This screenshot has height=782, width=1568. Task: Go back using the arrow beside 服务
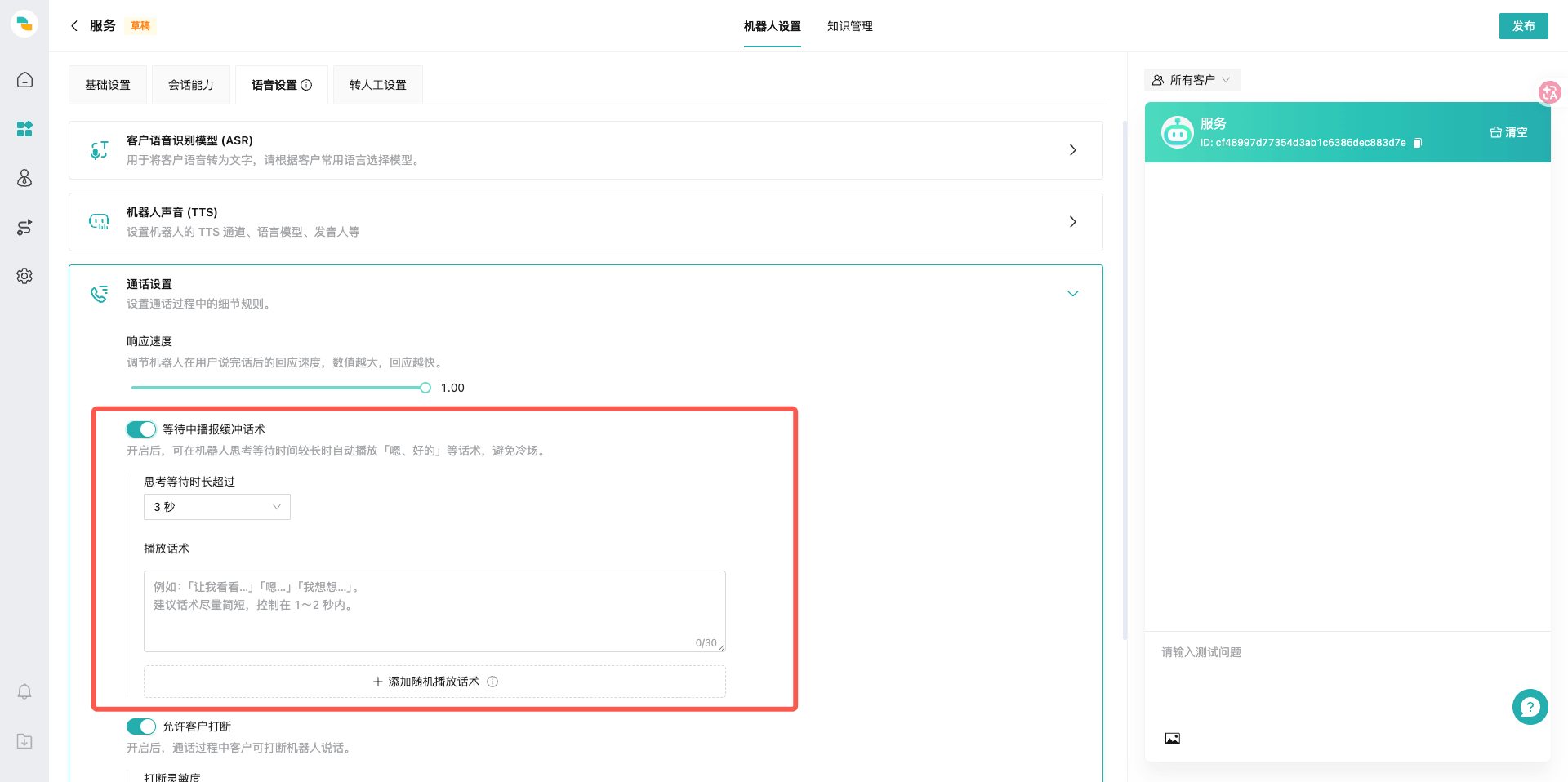click(x=74, y=26)
